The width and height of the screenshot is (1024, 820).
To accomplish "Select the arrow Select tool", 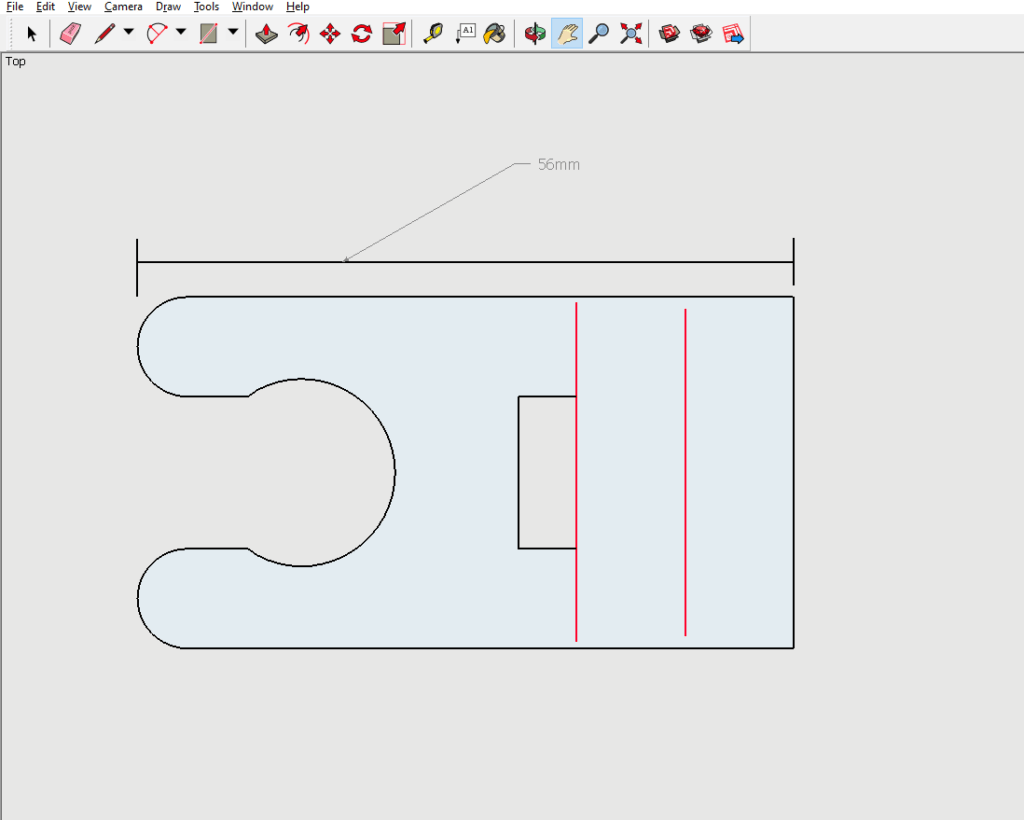I will [x=32, y=34].
